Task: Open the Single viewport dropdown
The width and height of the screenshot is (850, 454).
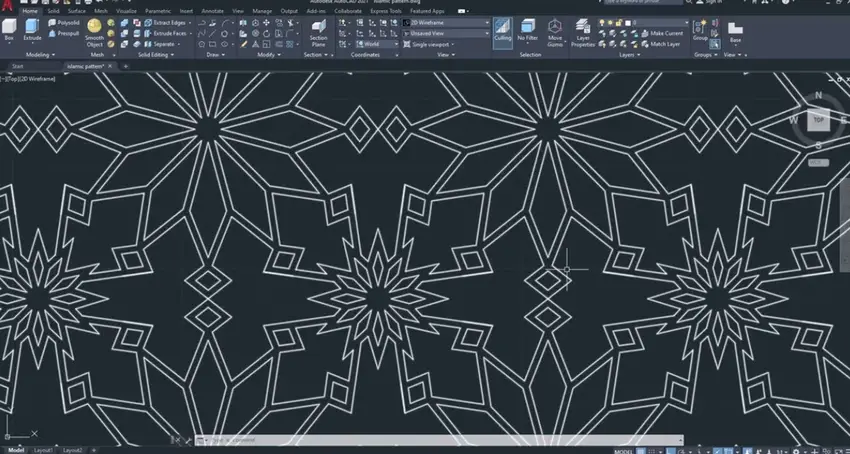Action: coord(429,44)
